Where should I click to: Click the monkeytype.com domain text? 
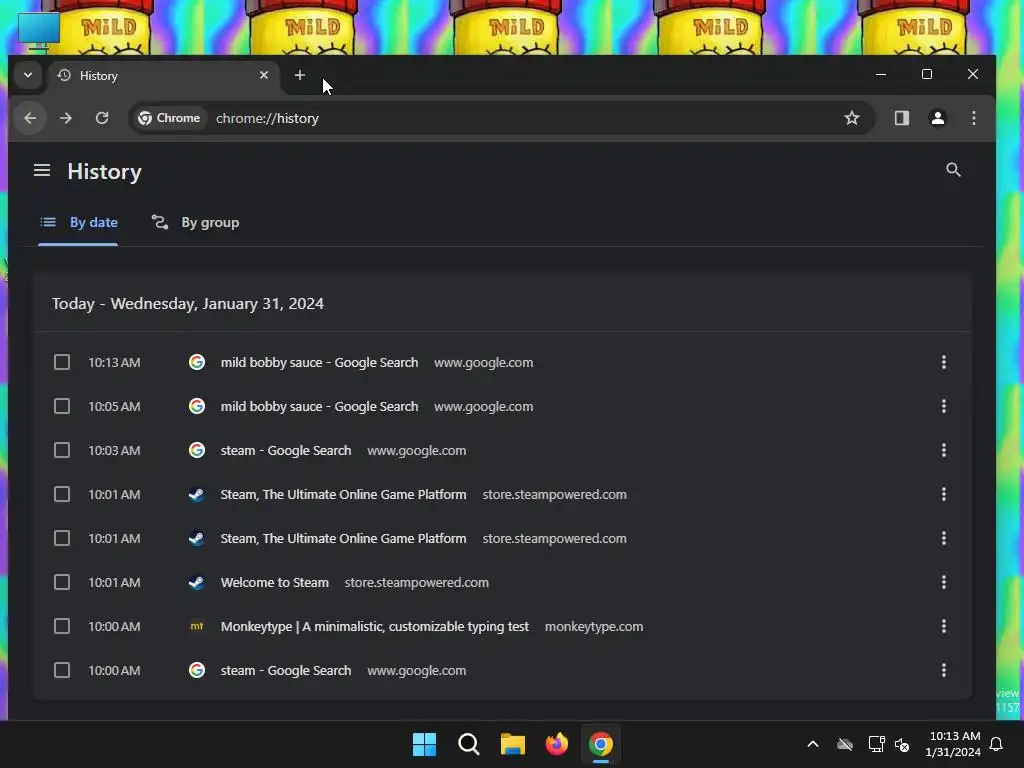point(594,626)
